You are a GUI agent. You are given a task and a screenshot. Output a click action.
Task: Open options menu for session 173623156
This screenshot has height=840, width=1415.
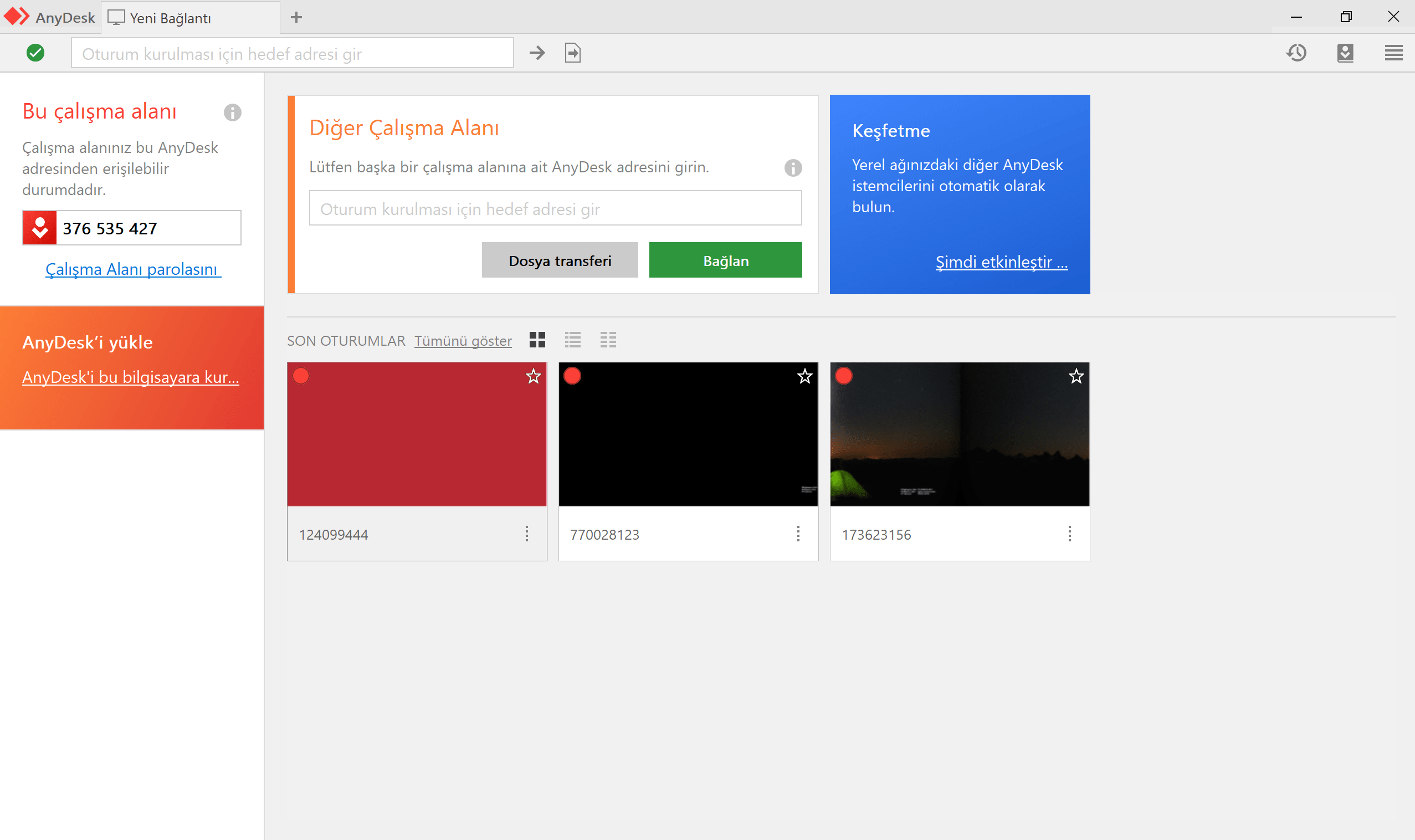[x=1070, y=534]
